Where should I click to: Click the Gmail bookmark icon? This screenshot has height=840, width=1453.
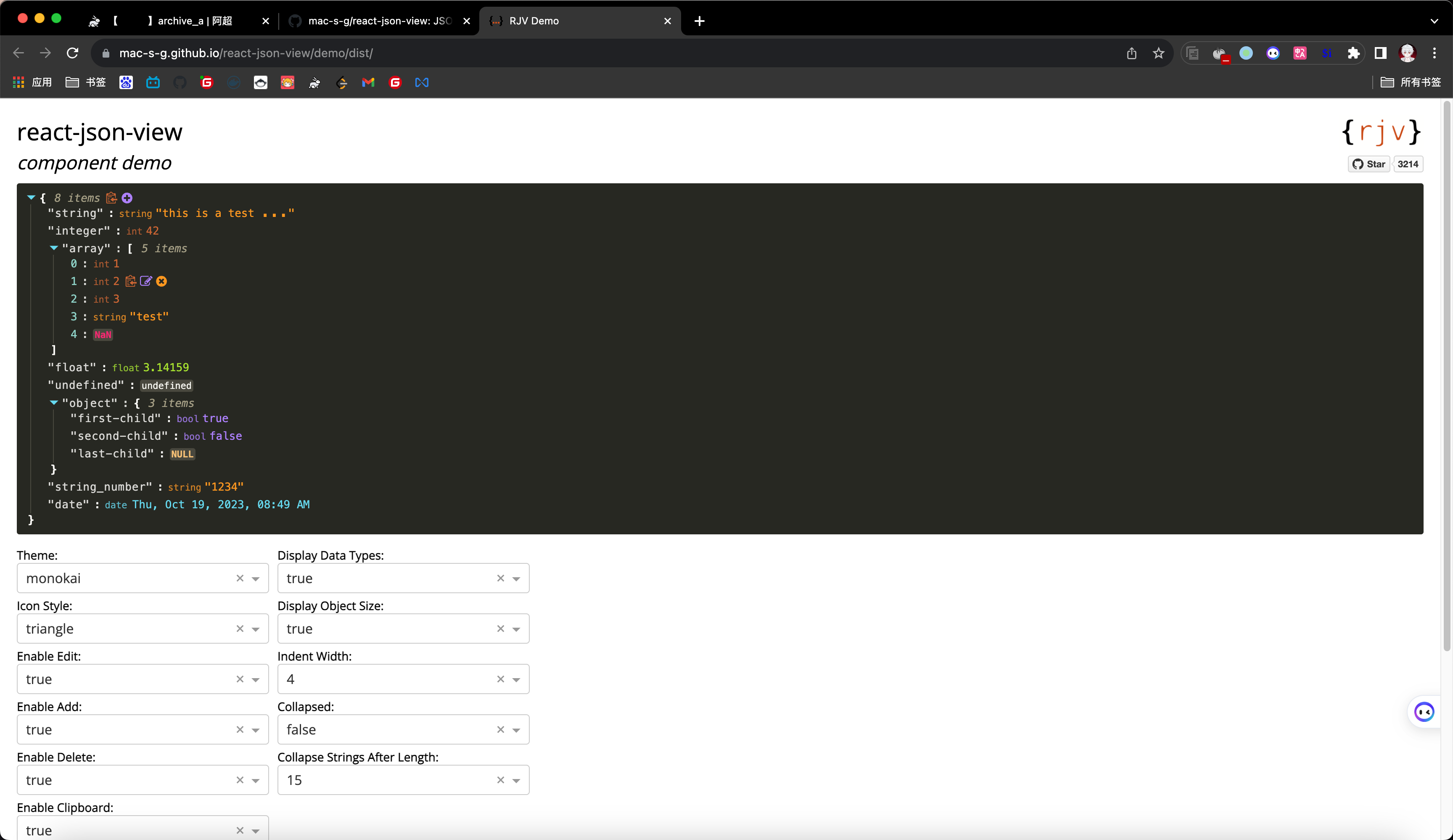(x=368, y=82)
